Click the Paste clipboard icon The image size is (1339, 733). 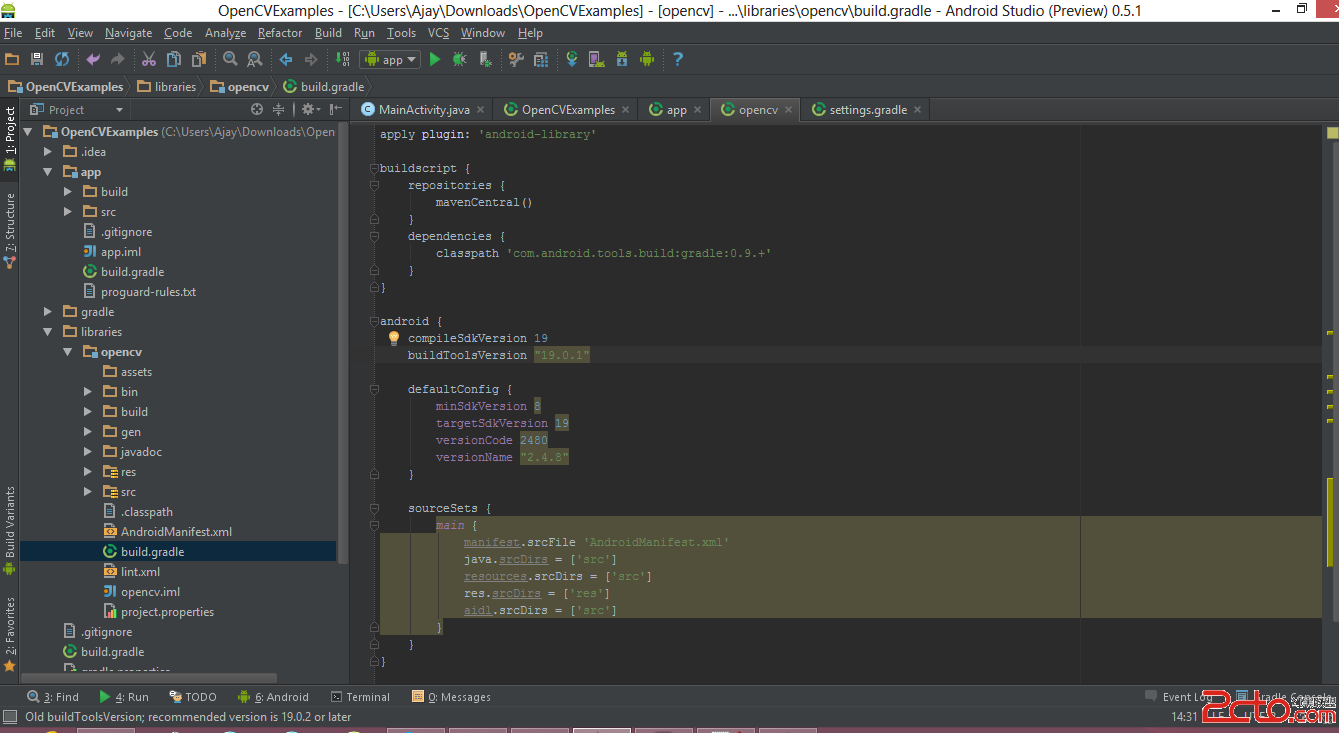pyautogui.click(x=198, y=59)
